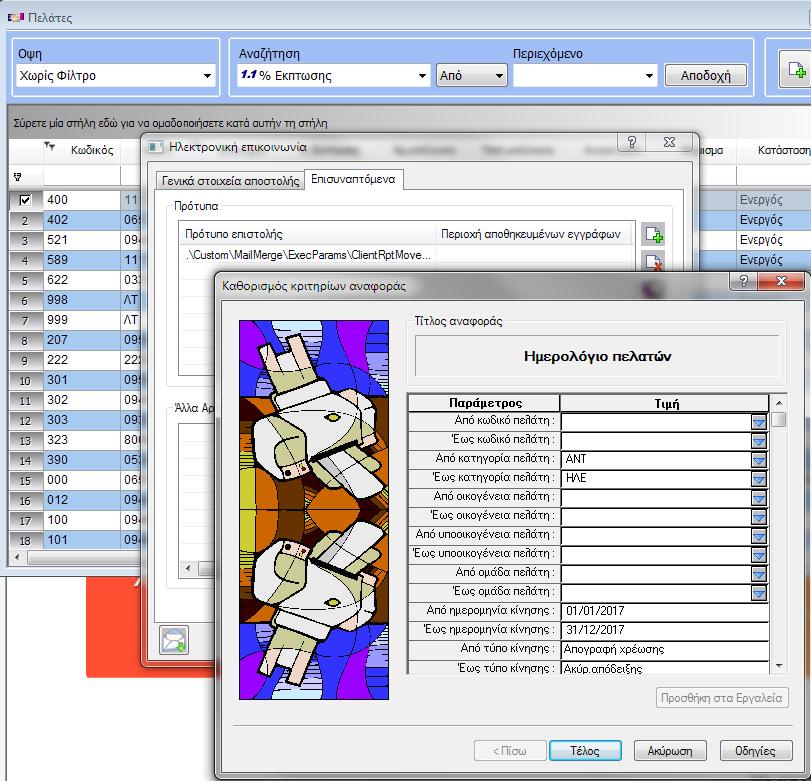
Task: Click the Οδηγίες button
Action: pyautogui.click(x=755, y=750)
